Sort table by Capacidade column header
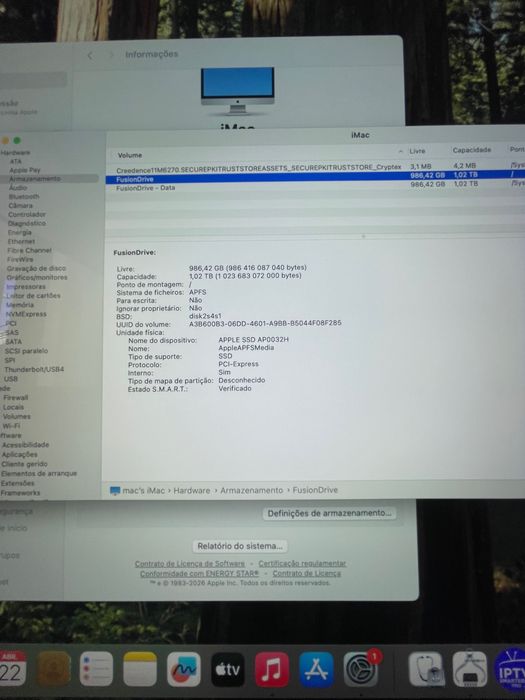The image size is (525, 700). 471,150
